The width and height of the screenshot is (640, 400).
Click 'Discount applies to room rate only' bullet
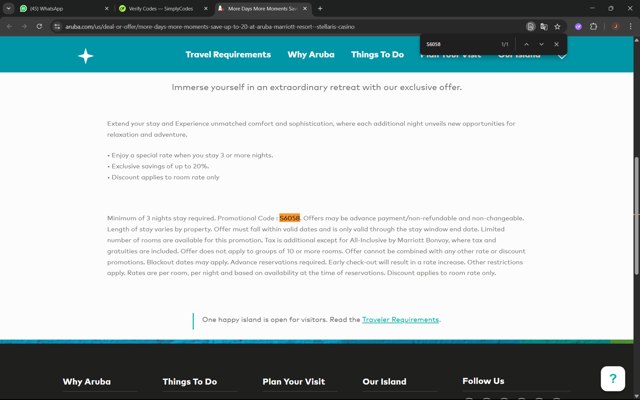pos(163,178)
